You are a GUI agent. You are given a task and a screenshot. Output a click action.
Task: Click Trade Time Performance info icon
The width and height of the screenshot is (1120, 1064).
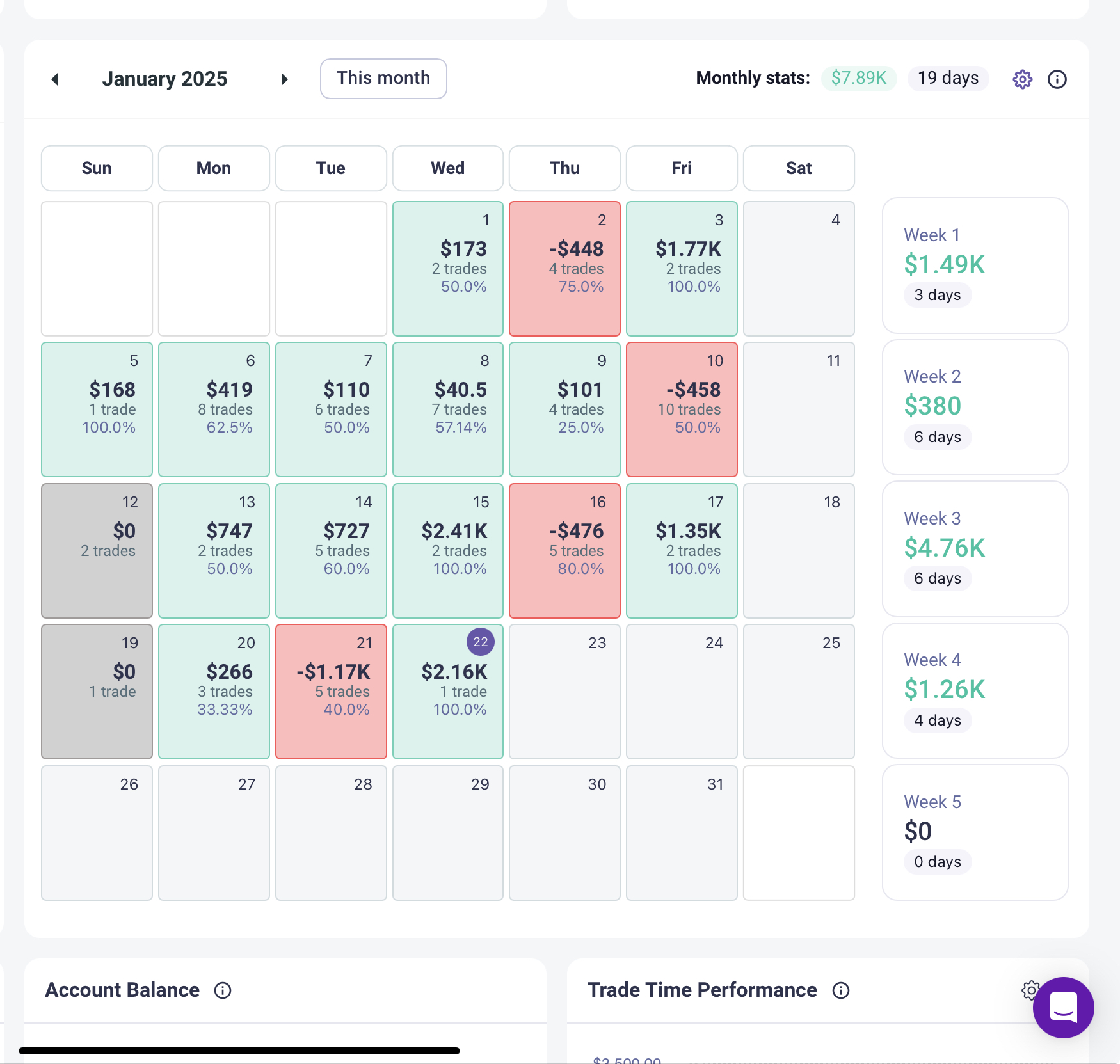[841, 990]
